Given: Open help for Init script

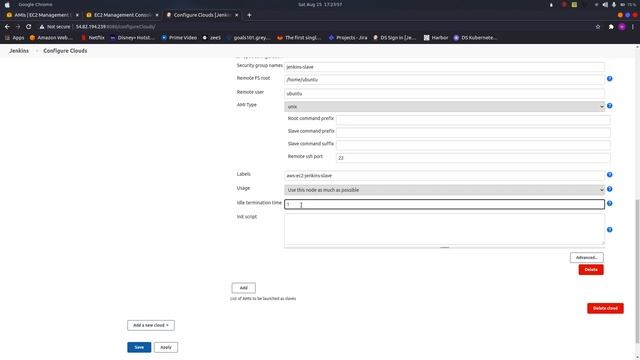Looking at the screenshot, I should click(x=609, y=229).
